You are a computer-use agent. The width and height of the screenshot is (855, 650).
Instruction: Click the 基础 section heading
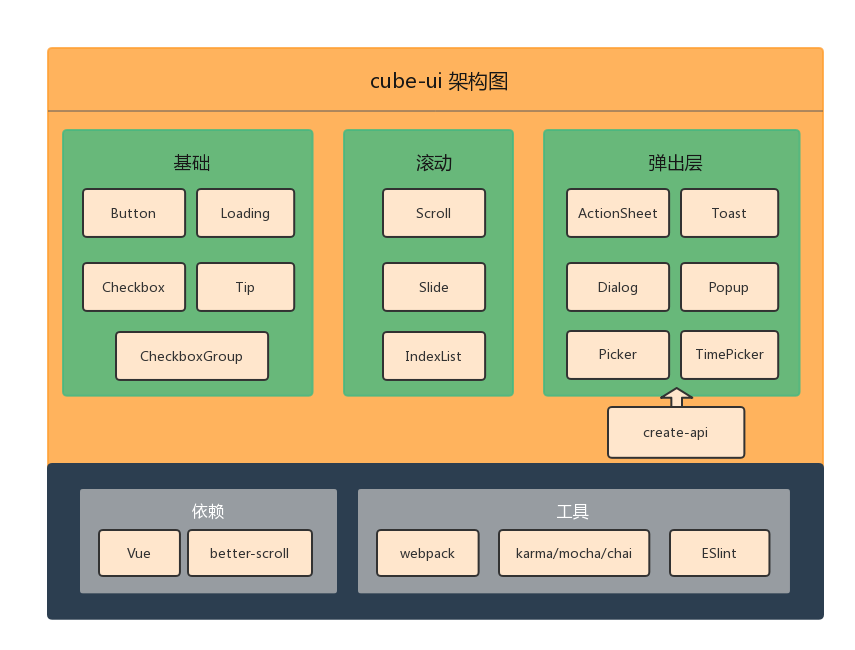click(192, 162)
